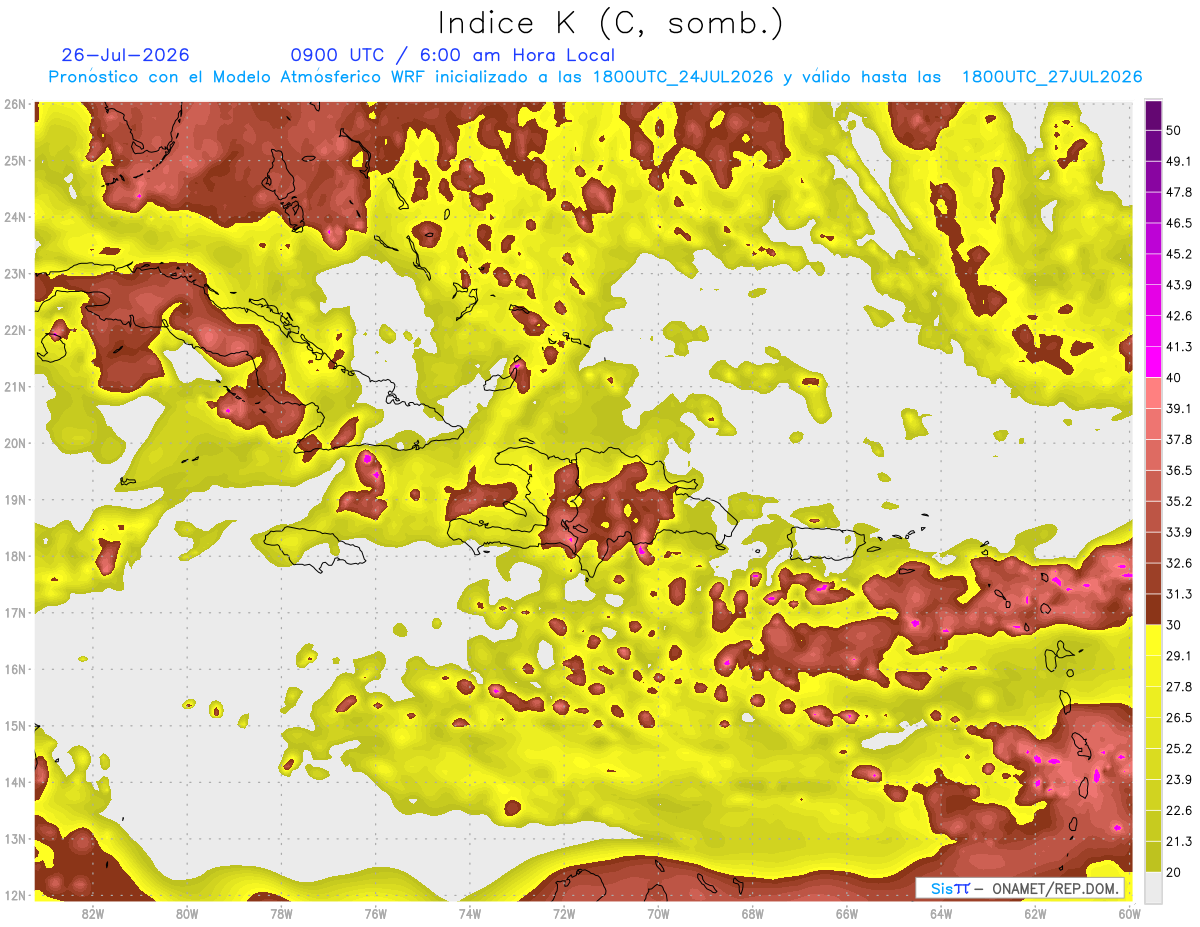Select the 19N latitude label
The width and height of the screenshot is (1200, 927).
[15, 499]
